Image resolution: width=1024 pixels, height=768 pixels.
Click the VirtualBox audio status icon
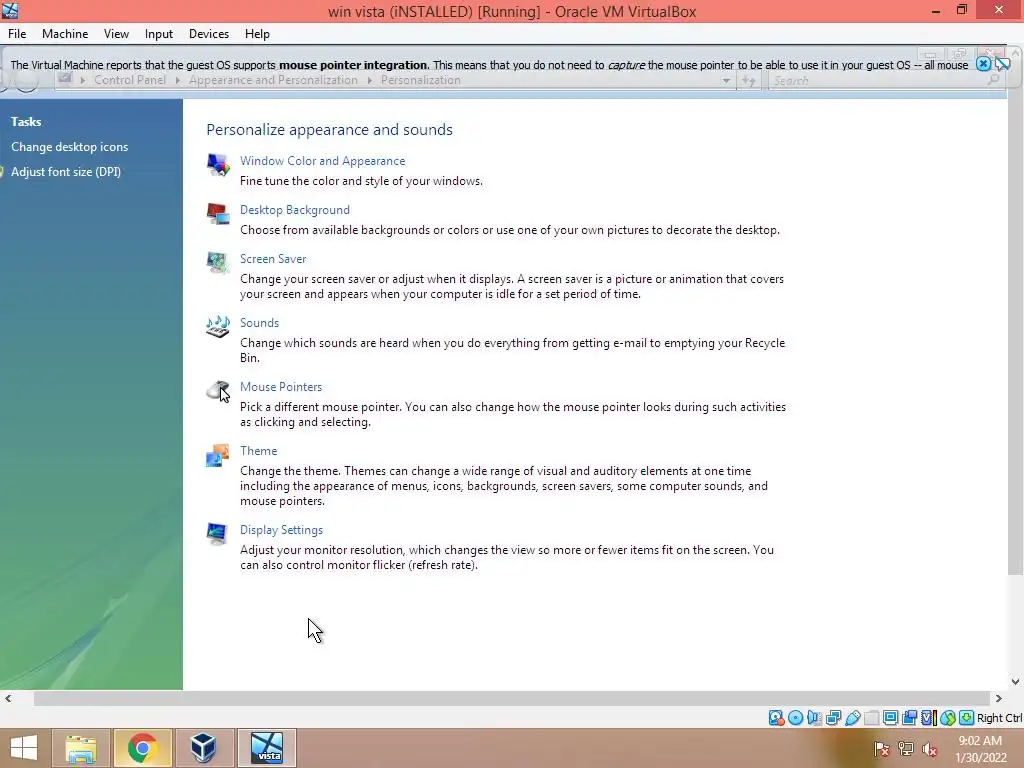814,718
